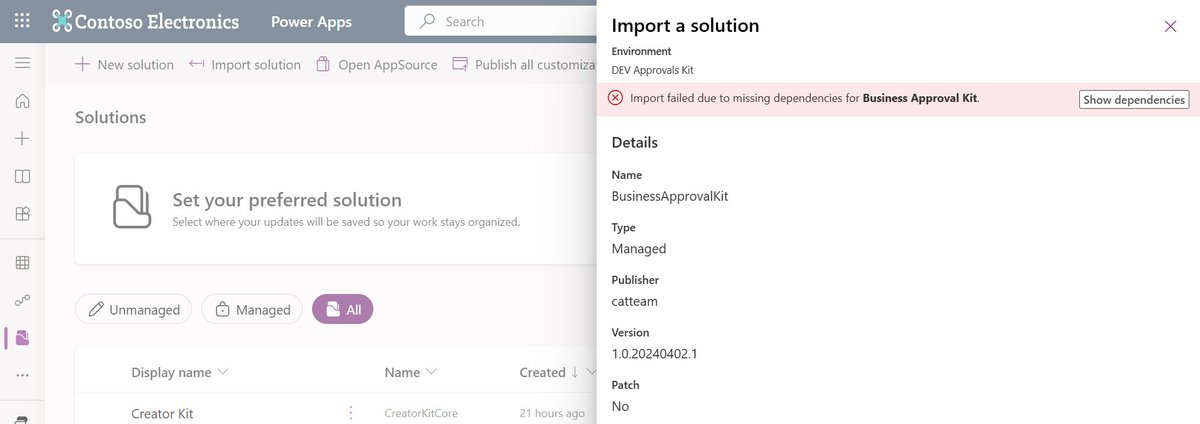
Task: Filter solutions by Managed
Action: tap(252, 310)
